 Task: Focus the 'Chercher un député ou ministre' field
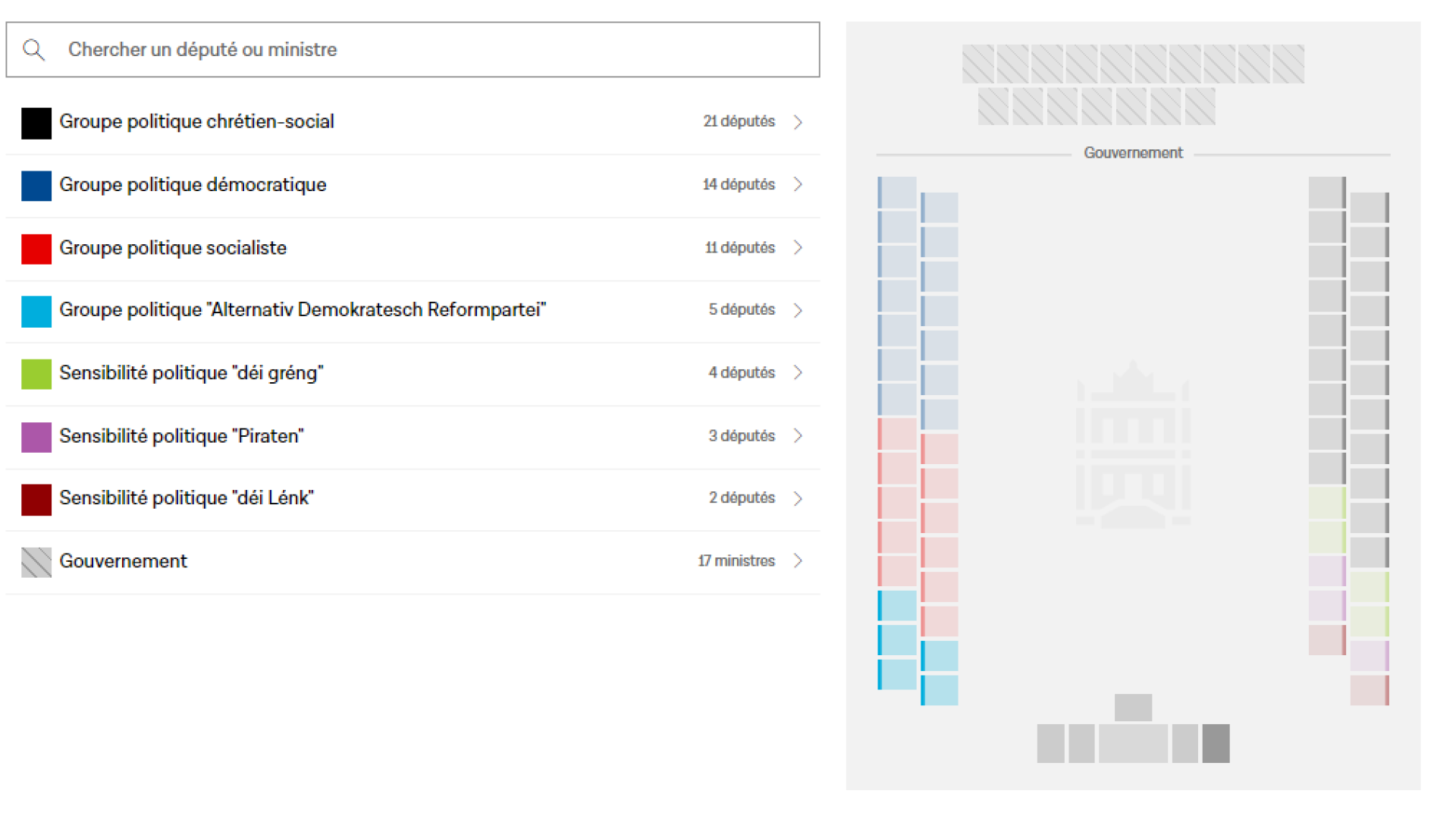(x=413, y=49)
